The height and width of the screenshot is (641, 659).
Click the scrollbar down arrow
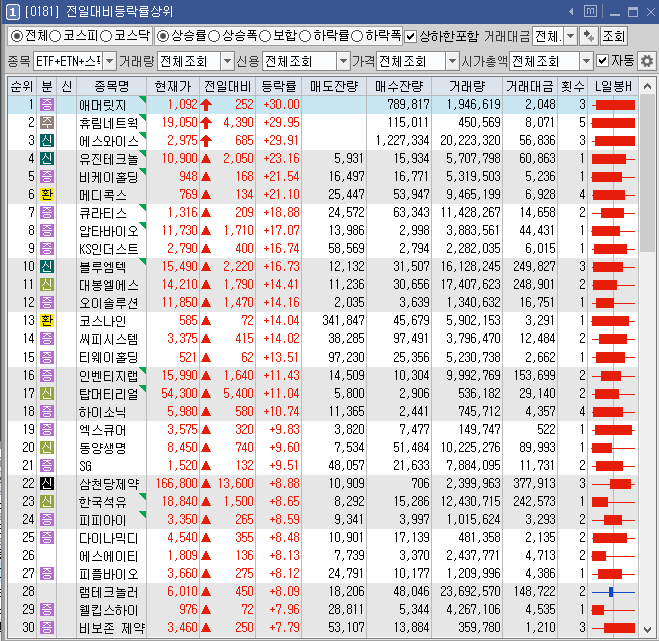coord(648,629)
